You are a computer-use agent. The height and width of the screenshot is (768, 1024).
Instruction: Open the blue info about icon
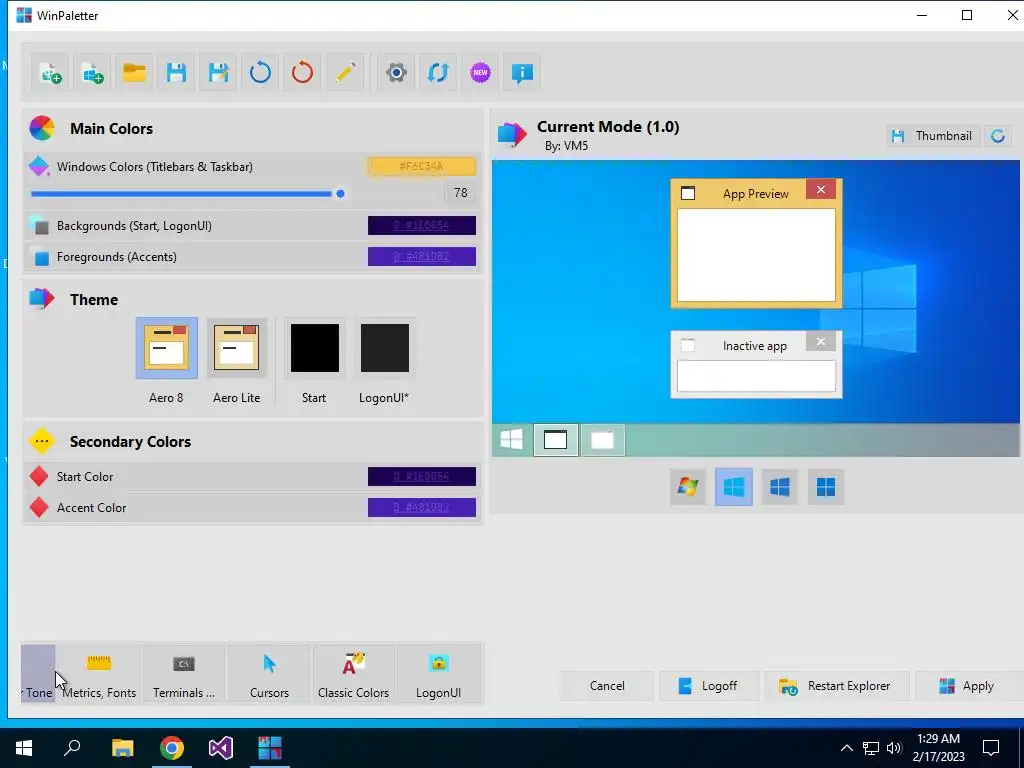522,72
